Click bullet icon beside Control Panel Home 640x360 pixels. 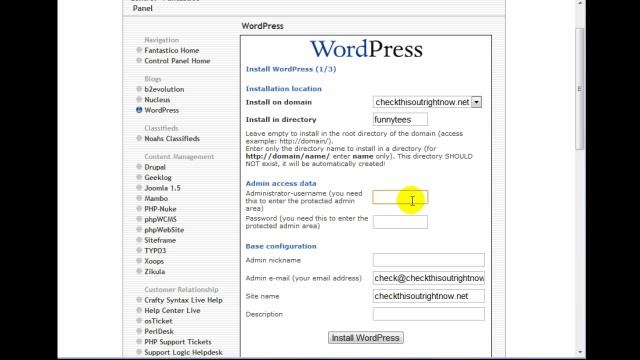[139, 60]
